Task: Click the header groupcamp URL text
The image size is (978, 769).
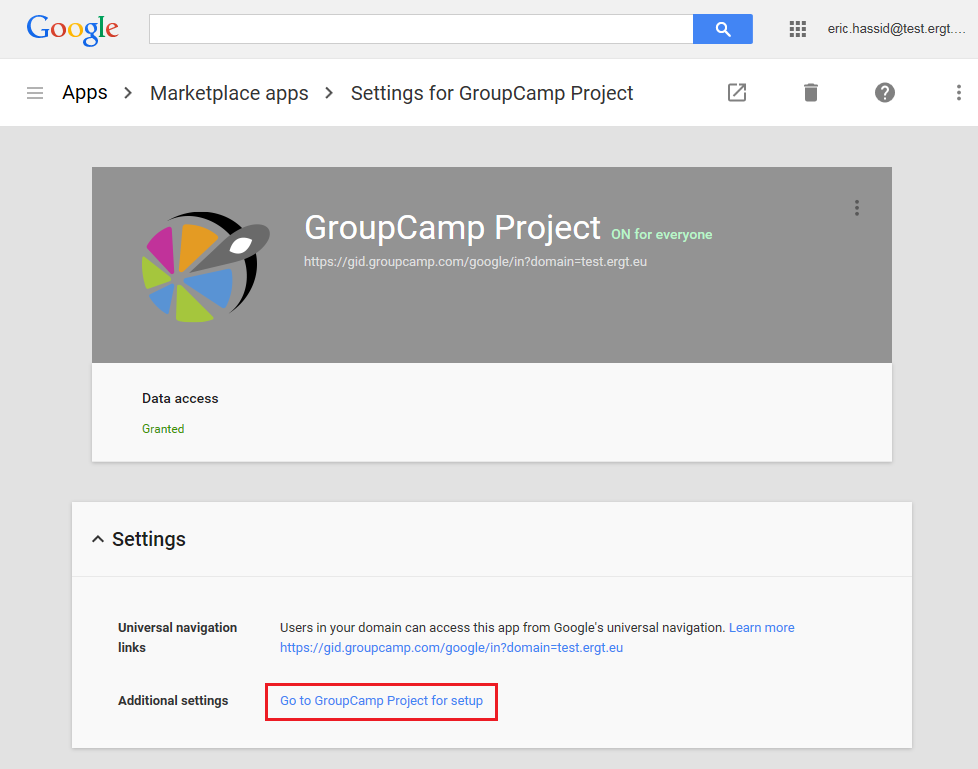Action: coord(475,261)
